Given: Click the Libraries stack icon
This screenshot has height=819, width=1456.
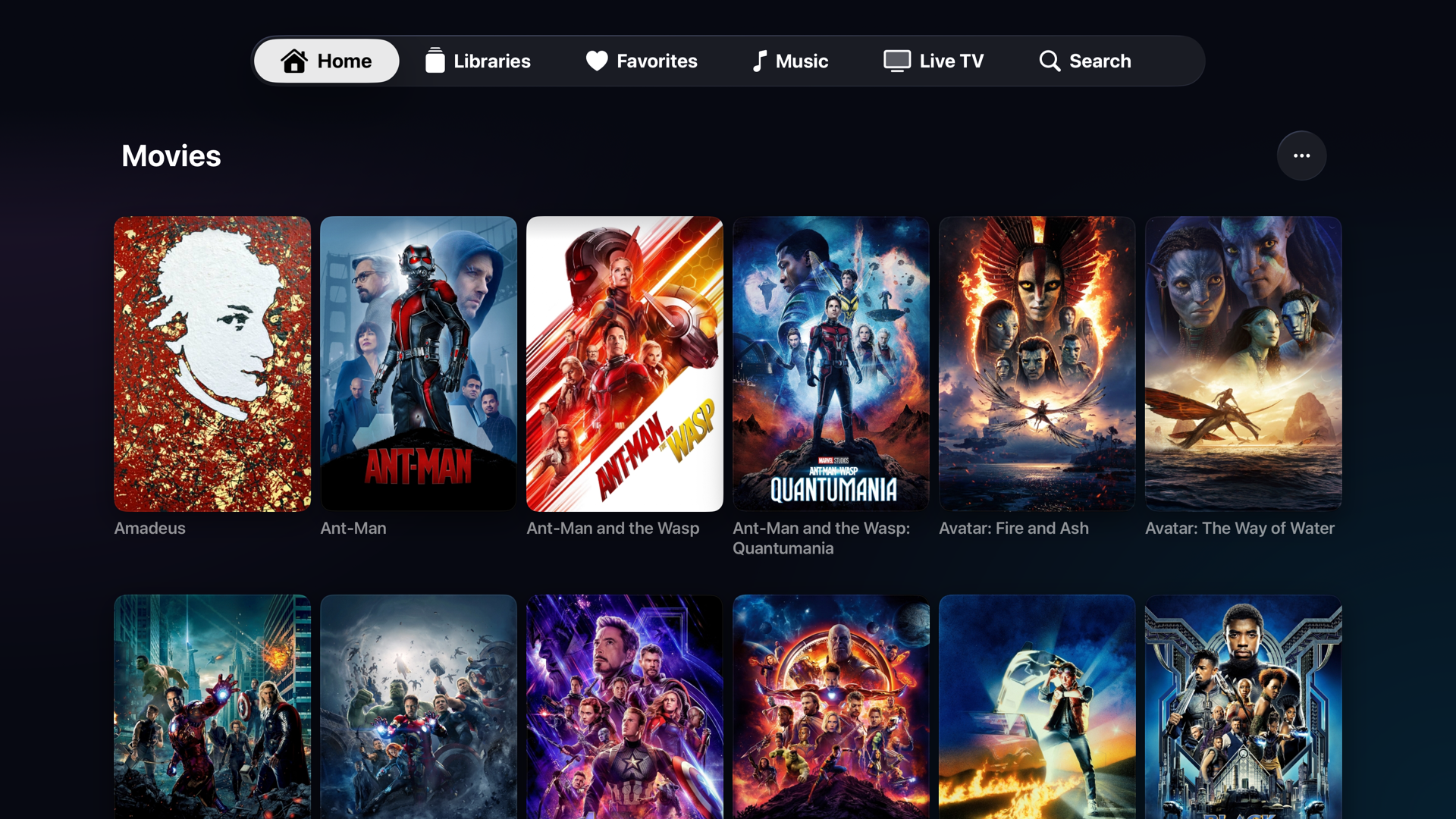Looking at the screenshot, I should point(435,61).
